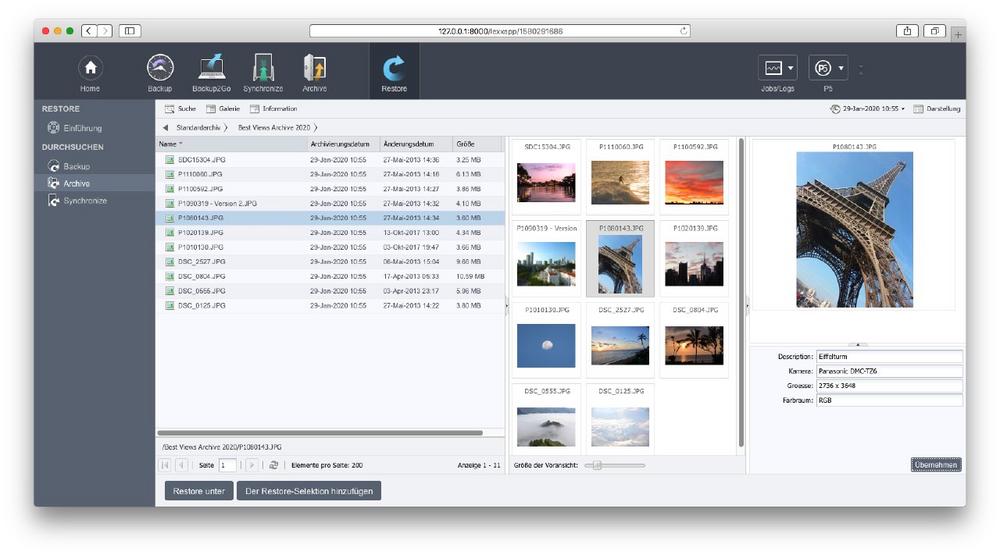Viewport: 1000px width, 555px height.
Task: Open the Archive module in top toolbar
Action: pos(314,72)
